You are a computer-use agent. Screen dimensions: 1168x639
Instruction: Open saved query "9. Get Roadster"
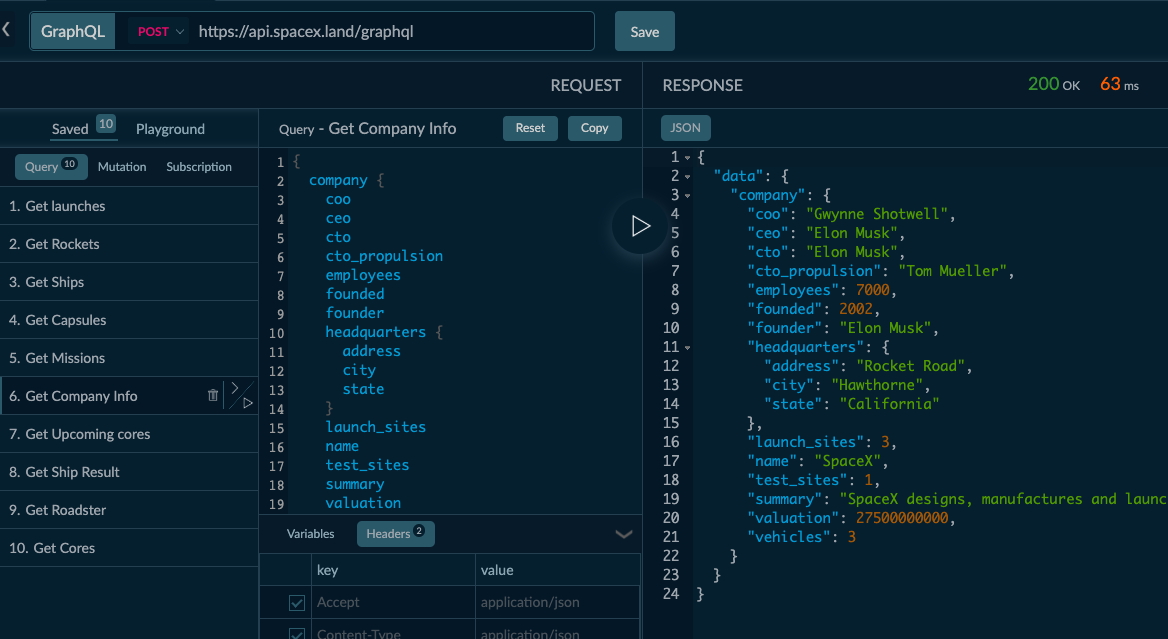(x=129, y=510)
